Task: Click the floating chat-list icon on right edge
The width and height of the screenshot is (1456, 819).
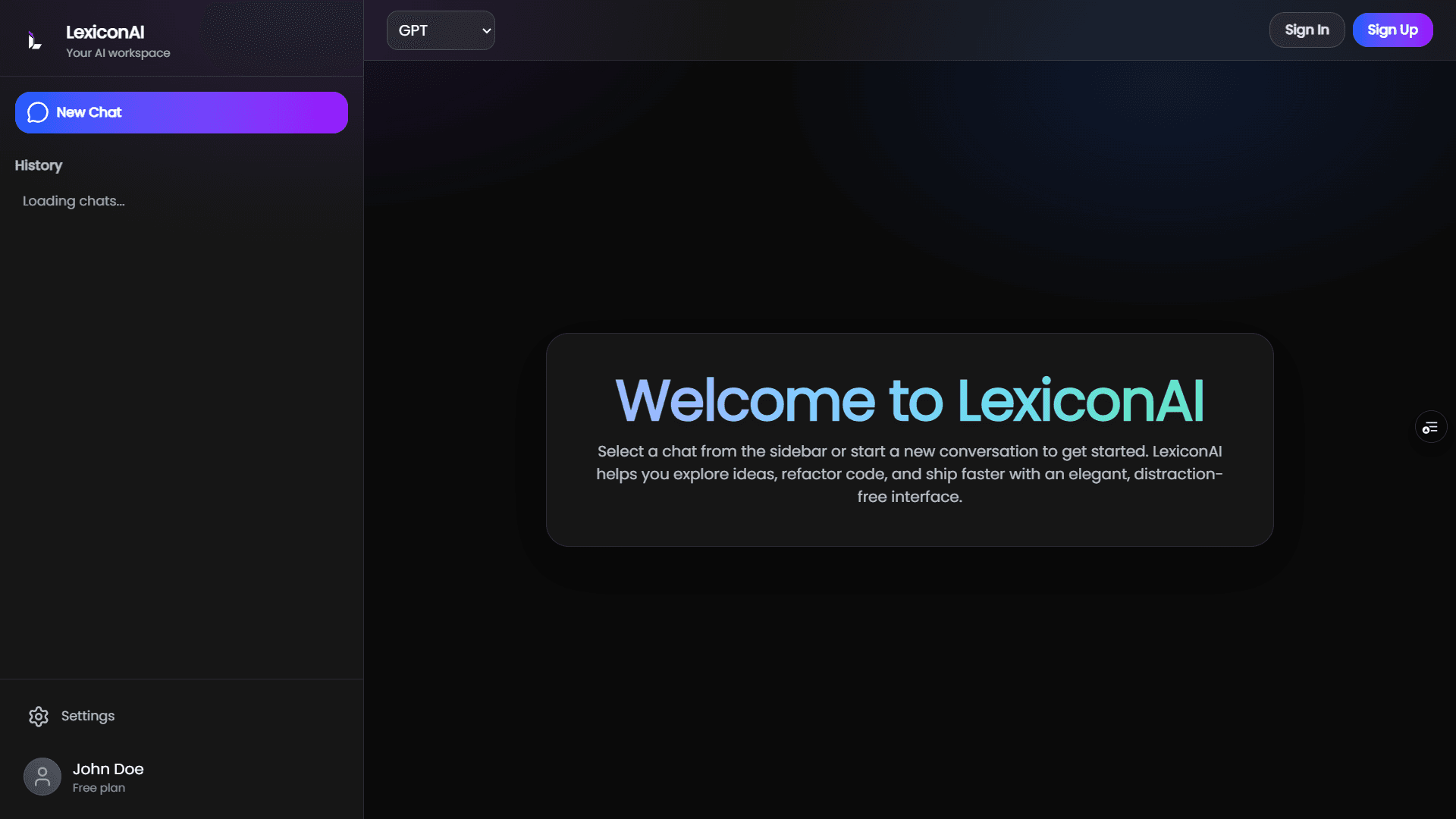Action: pyautogui.click(x=1430, y=426)
